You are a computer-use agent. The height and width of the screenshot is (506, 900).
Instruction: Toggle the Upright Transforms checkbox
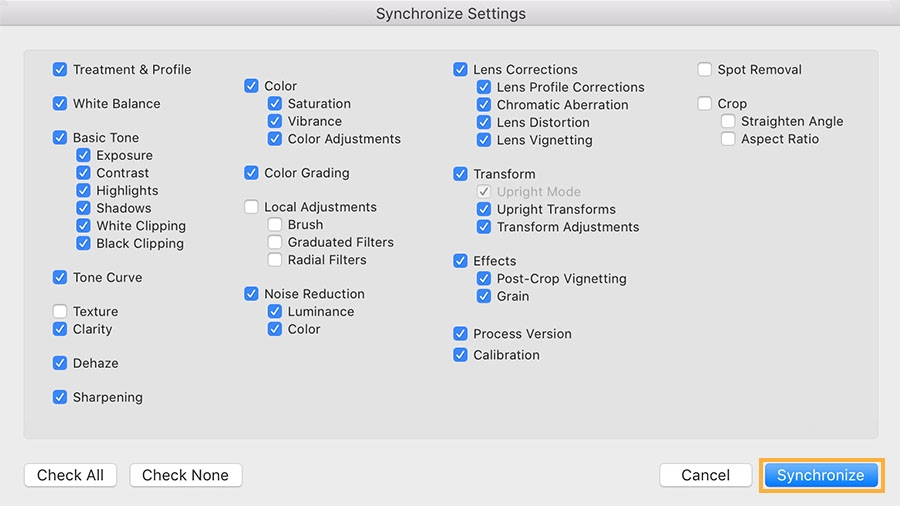coord(484,210)
